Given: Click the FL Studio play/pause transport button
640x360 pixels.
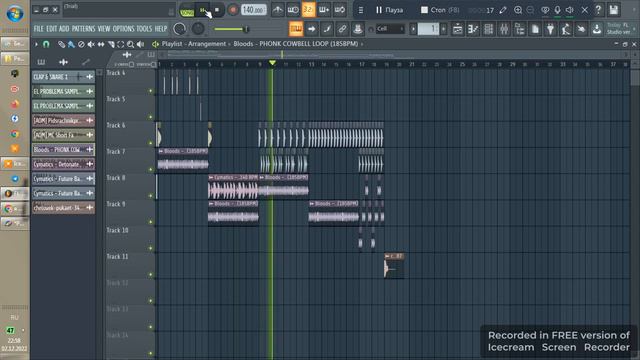Looking at the screenshot, I should tap(202, 10).
